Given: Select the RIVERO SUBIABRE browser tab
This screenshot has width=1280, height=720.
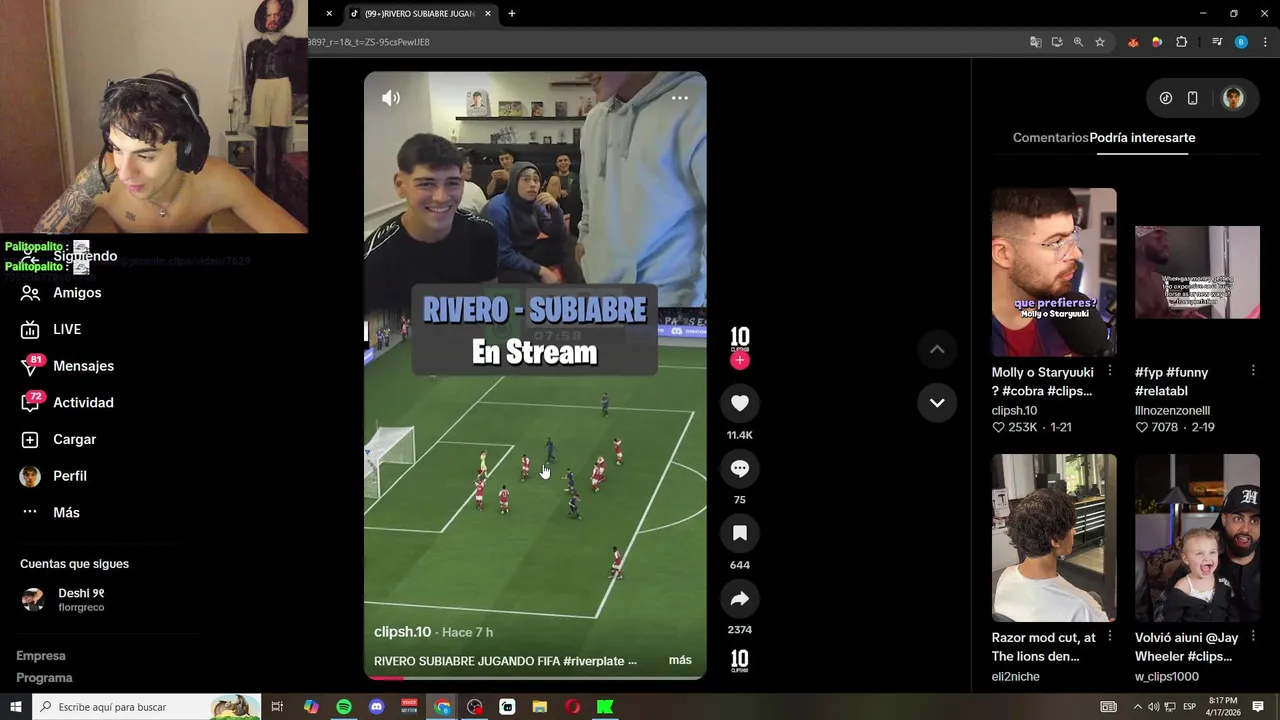Looking at the screenshot, I should [x=419, y=14].
